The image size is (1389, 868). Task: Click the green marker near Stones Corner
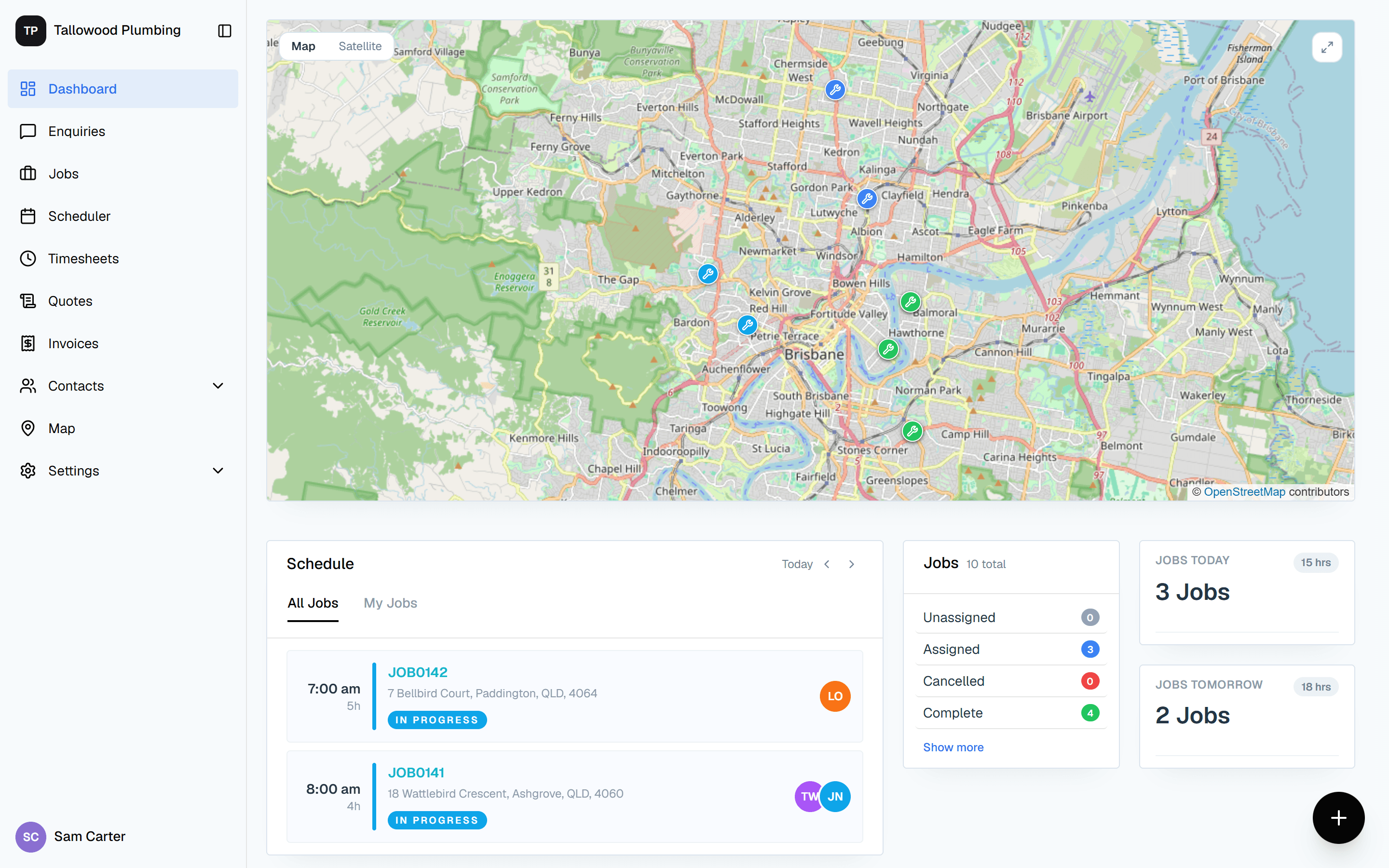(912, 431)
